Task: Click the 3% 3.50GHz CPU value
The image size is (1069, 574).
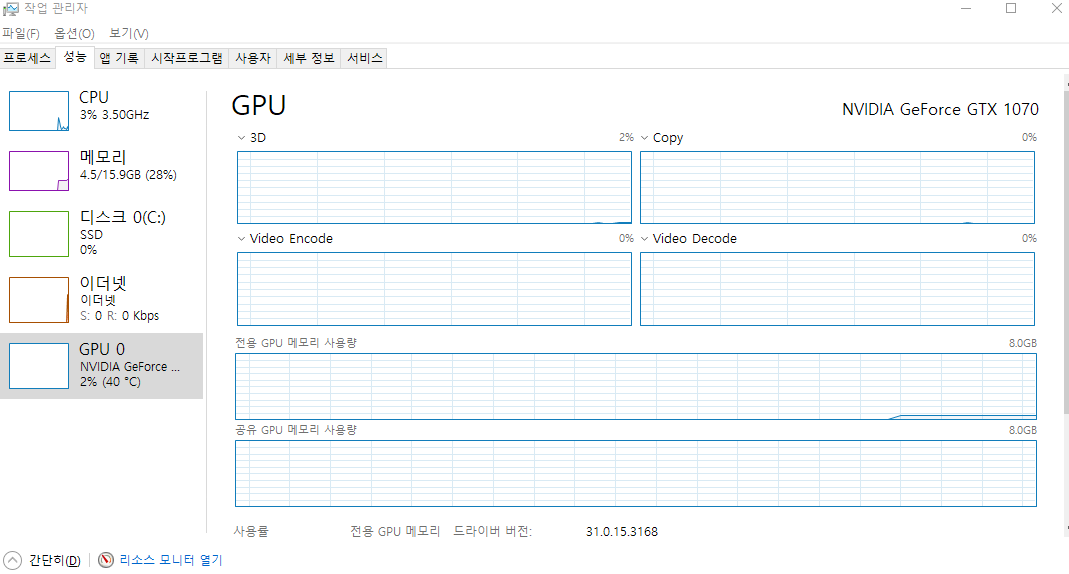Action: tap(115, 115)
